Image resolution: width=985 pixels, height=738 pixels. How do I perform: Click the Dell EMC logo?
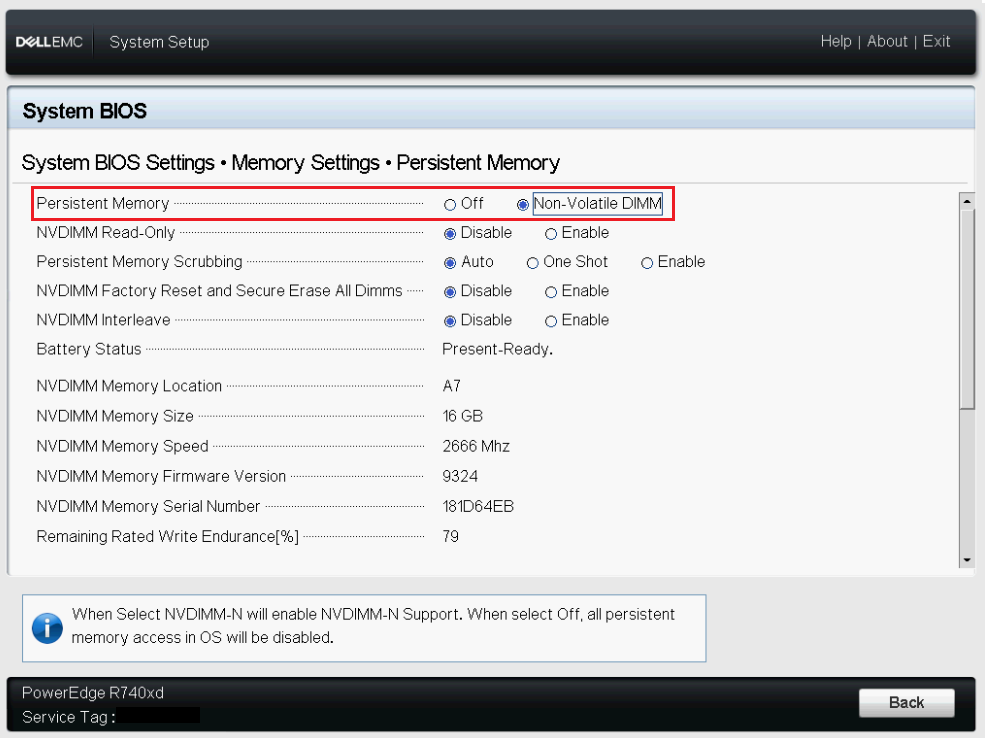[x=49, y=42]
